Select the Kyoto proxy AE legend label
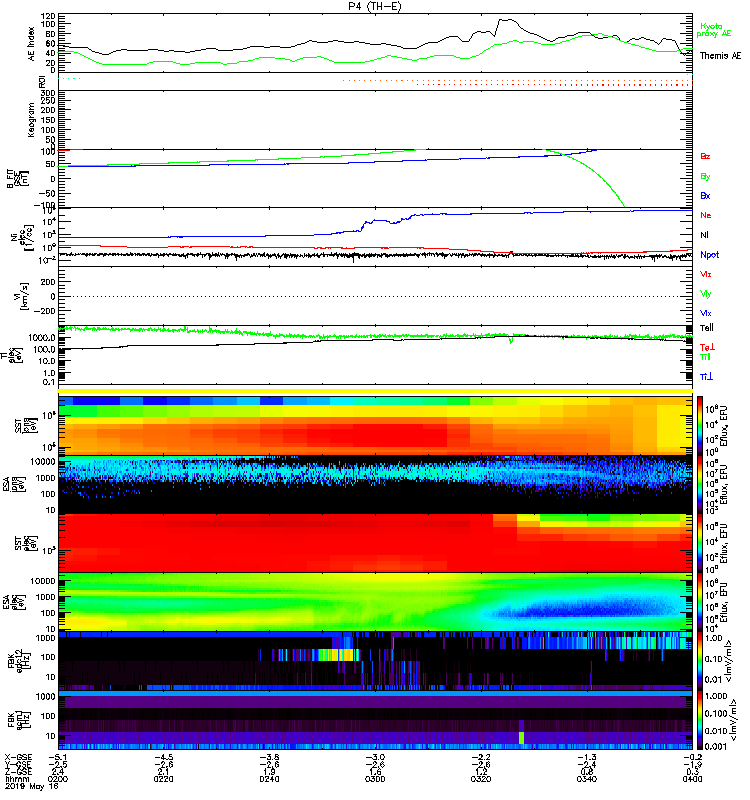The image size is (750, 800). coord(714,30)
